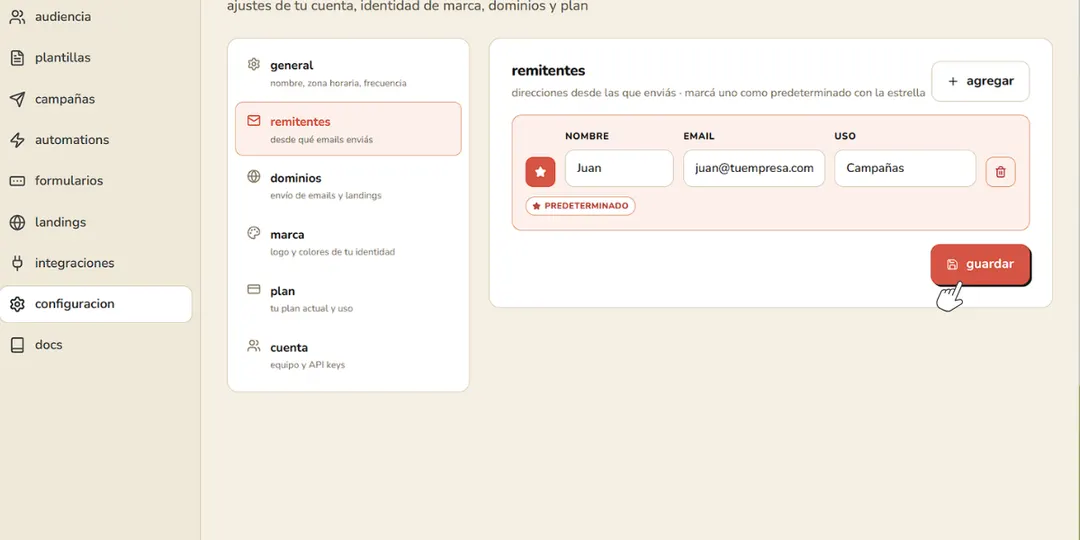Toggle the default star for Juan sender
Screen dimensions: 1080x540
click(x=540, y=172)
